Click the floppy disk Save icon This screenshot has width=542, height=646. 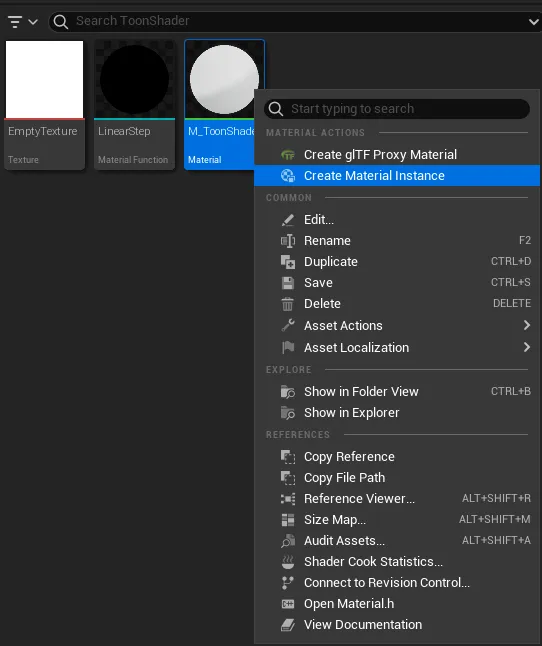(288, 283)
